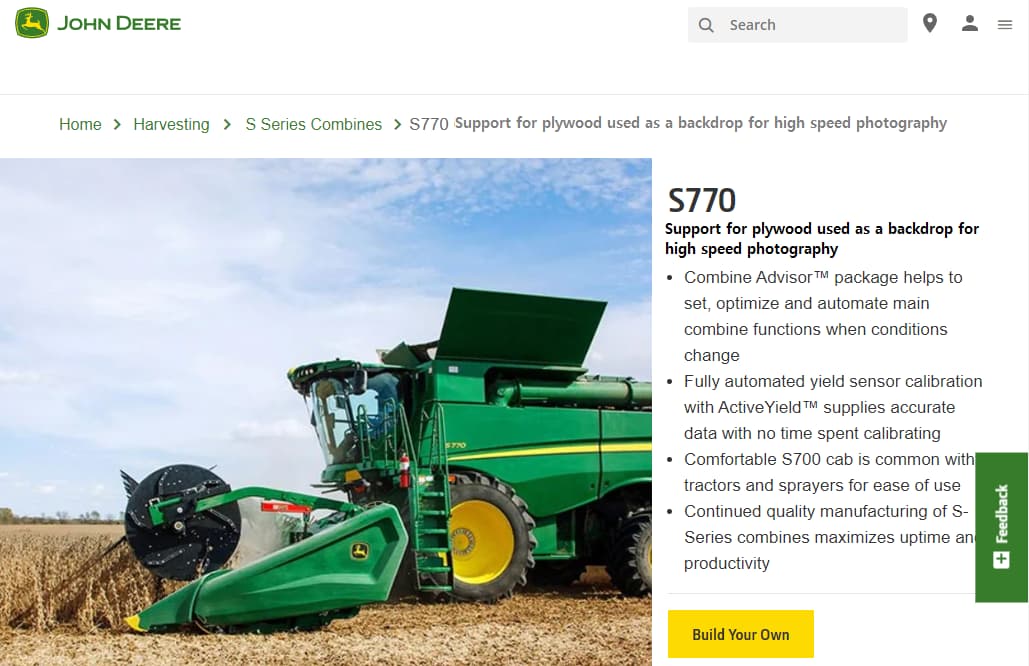
Task: Click the magnifying glass search icon
Action: (706, 25)
